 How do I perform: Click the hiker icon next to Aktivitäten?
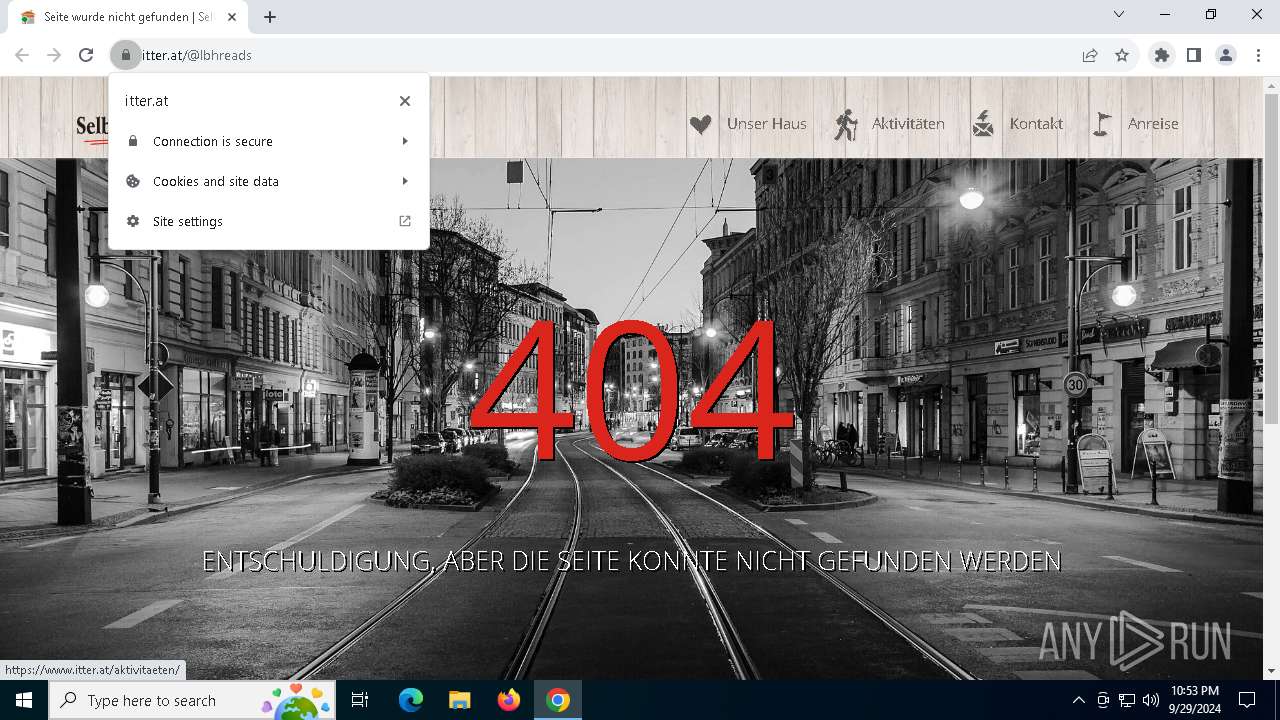coord(846,124)
